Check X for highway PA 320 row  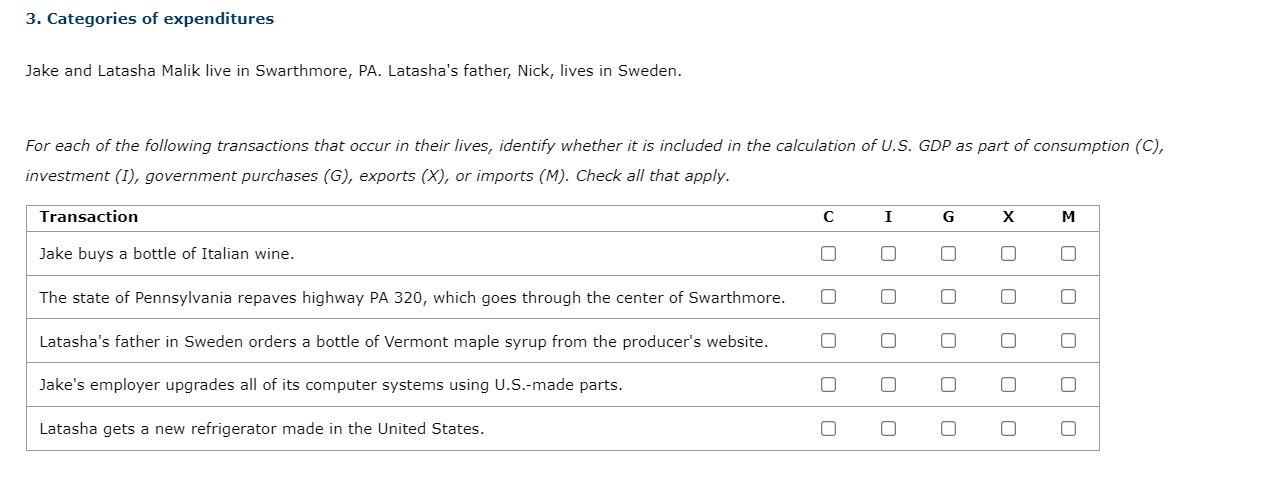point(1008,297)
